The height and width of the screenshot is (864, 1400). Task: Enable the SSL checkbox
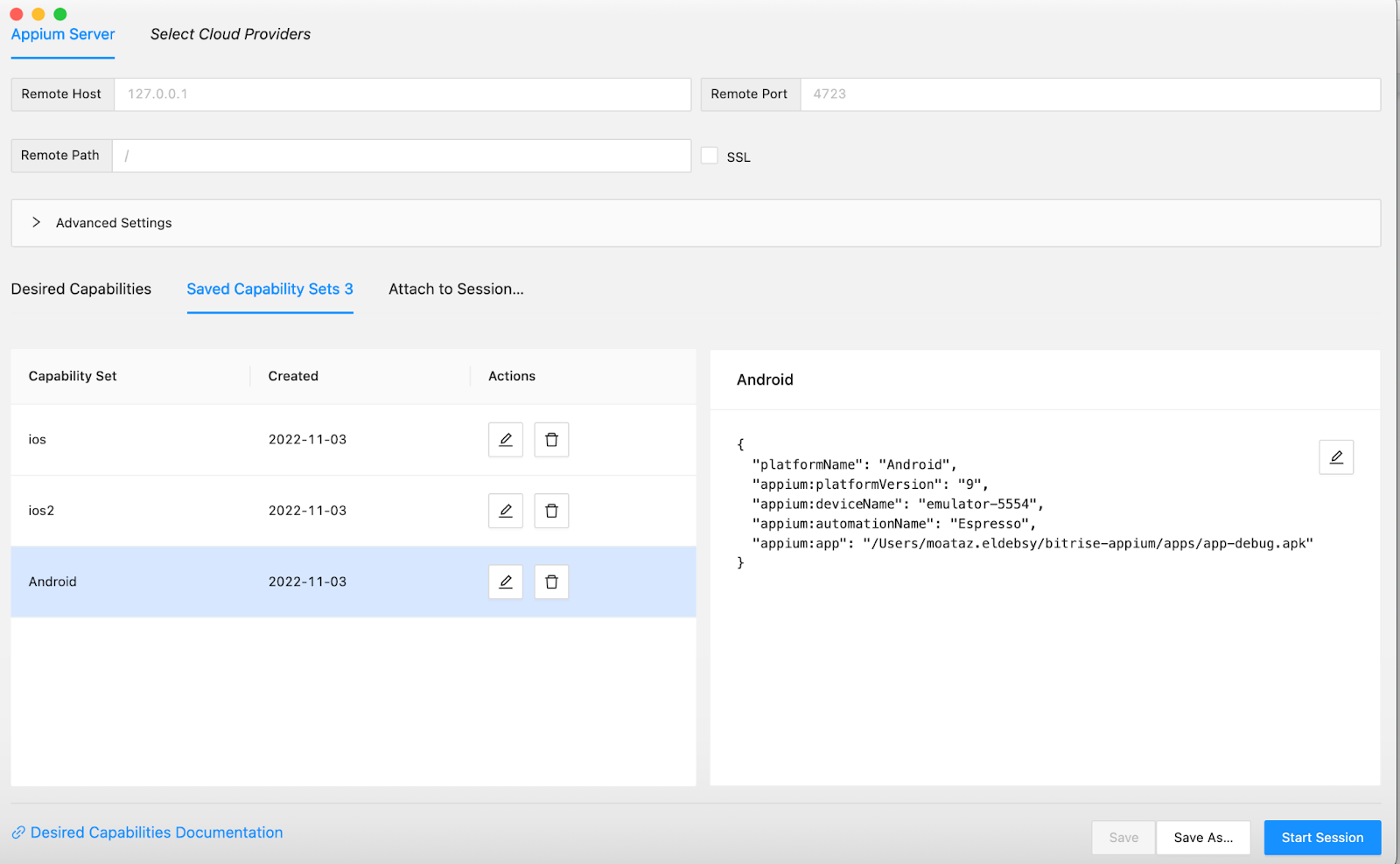pos(710,156)
